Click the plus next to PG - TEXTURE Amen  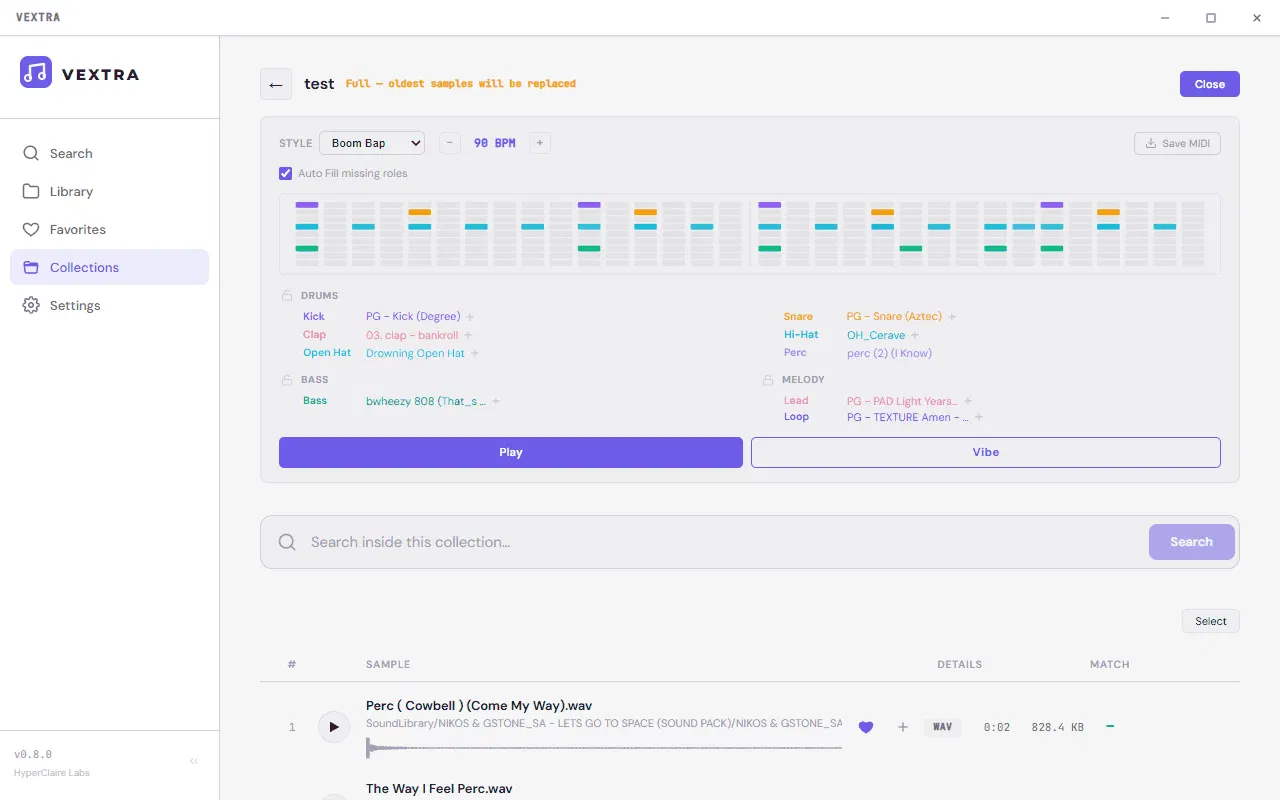coord(979,417)
